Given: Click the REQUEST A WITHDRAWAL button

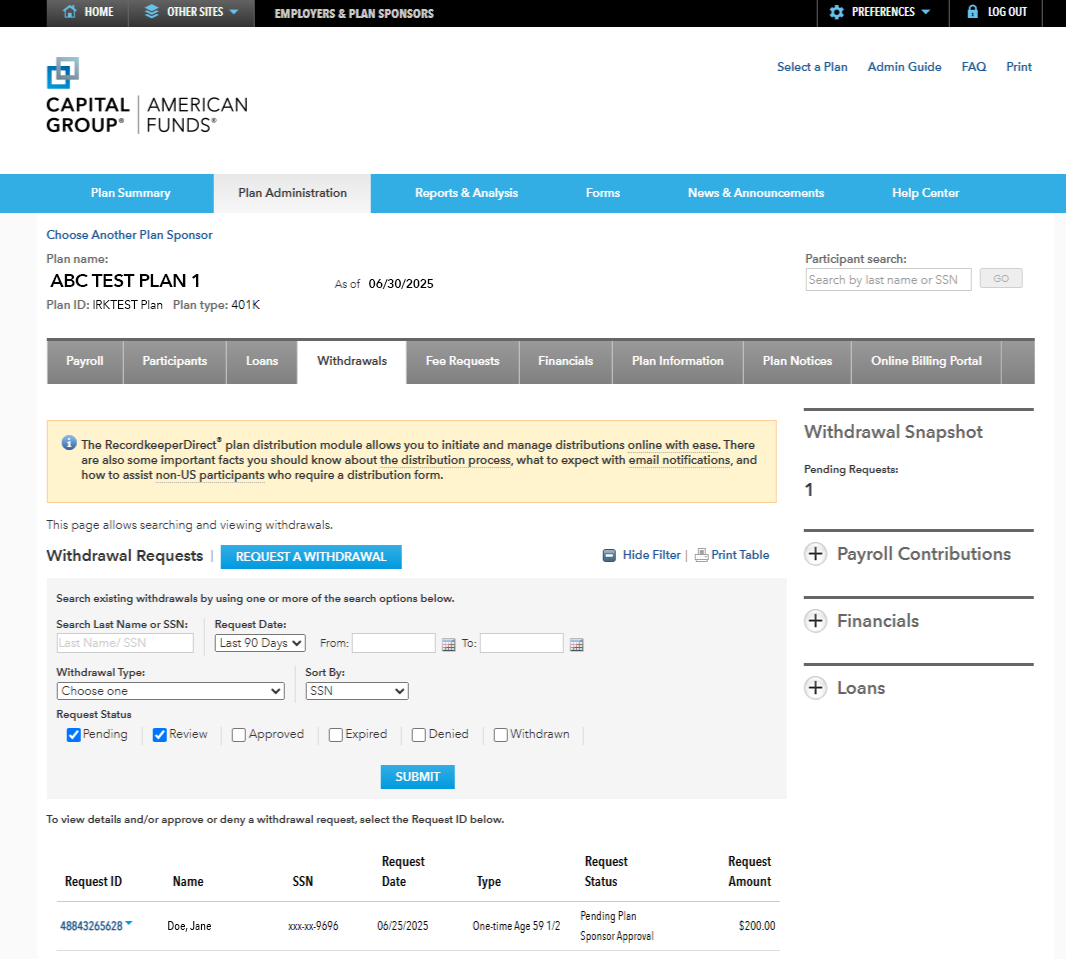Looking at the screenshot, I should tap(311, 557).
